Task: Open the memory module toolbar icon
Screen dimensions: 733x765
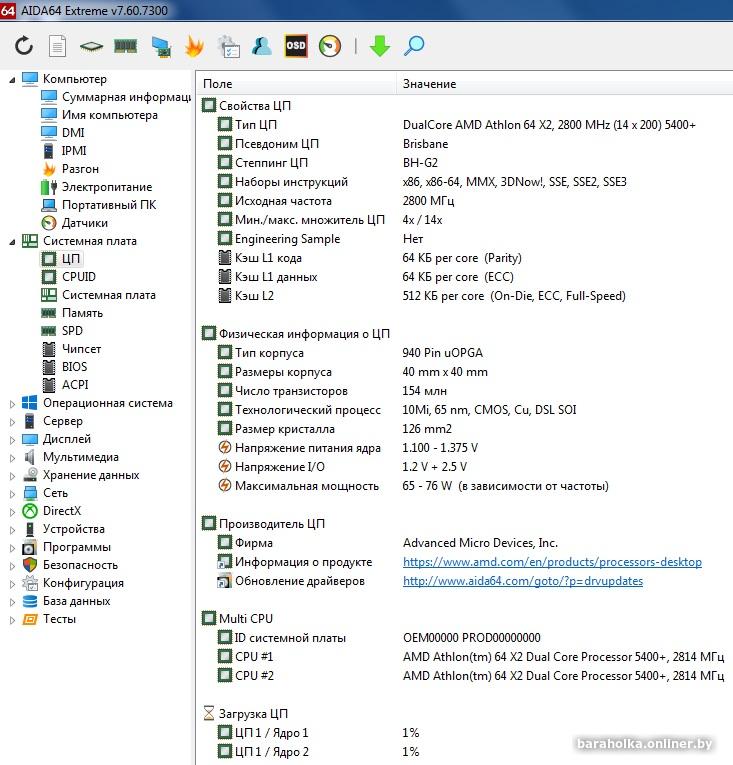Action: pyautogui.click(x=125, y=46)
